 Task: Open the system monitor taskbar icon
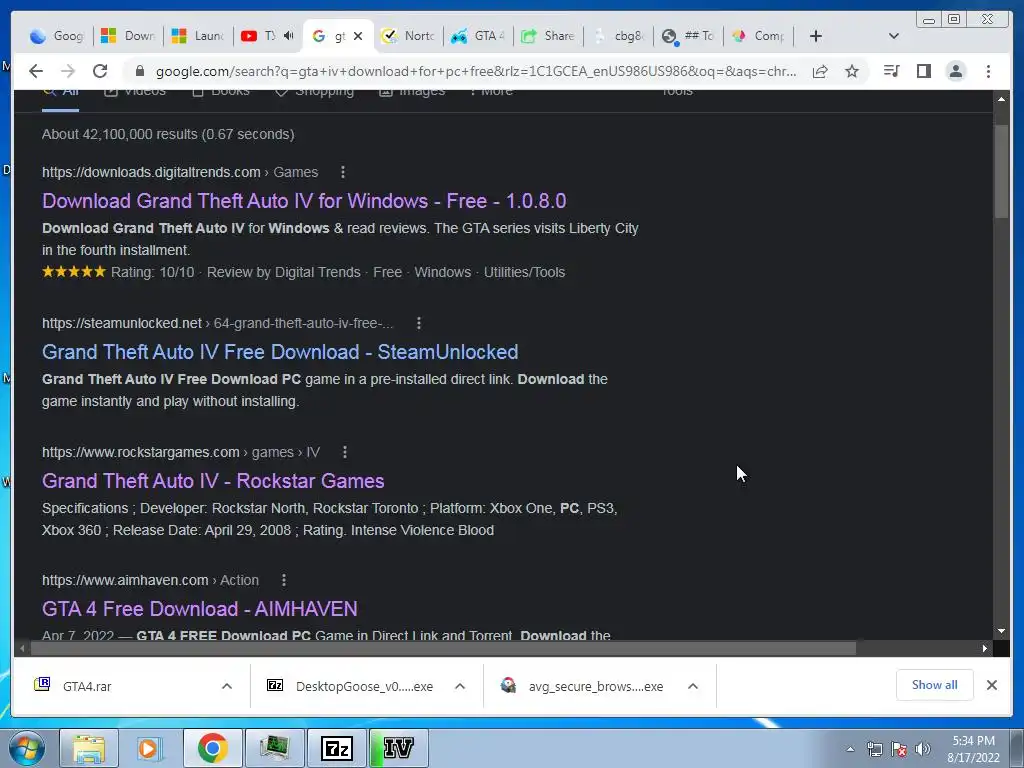click(x=274, y=748)
